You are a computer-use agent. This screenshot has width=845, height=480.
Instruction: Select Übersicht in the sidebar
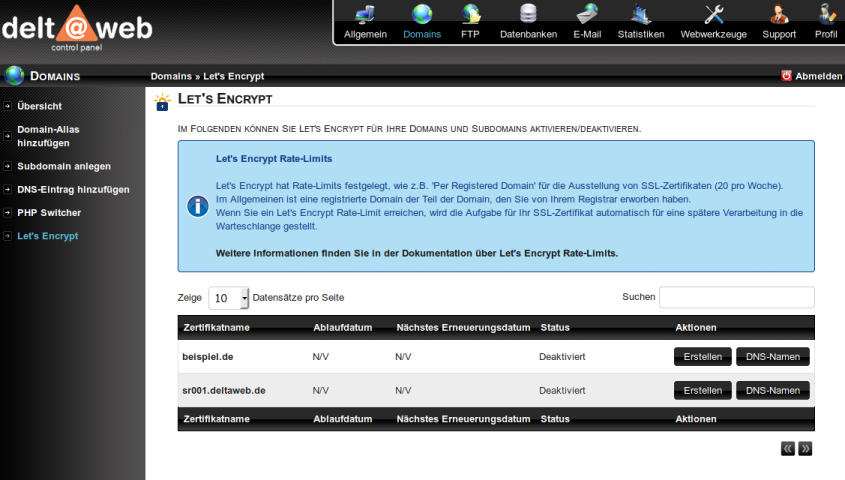[x=39, y=106]
